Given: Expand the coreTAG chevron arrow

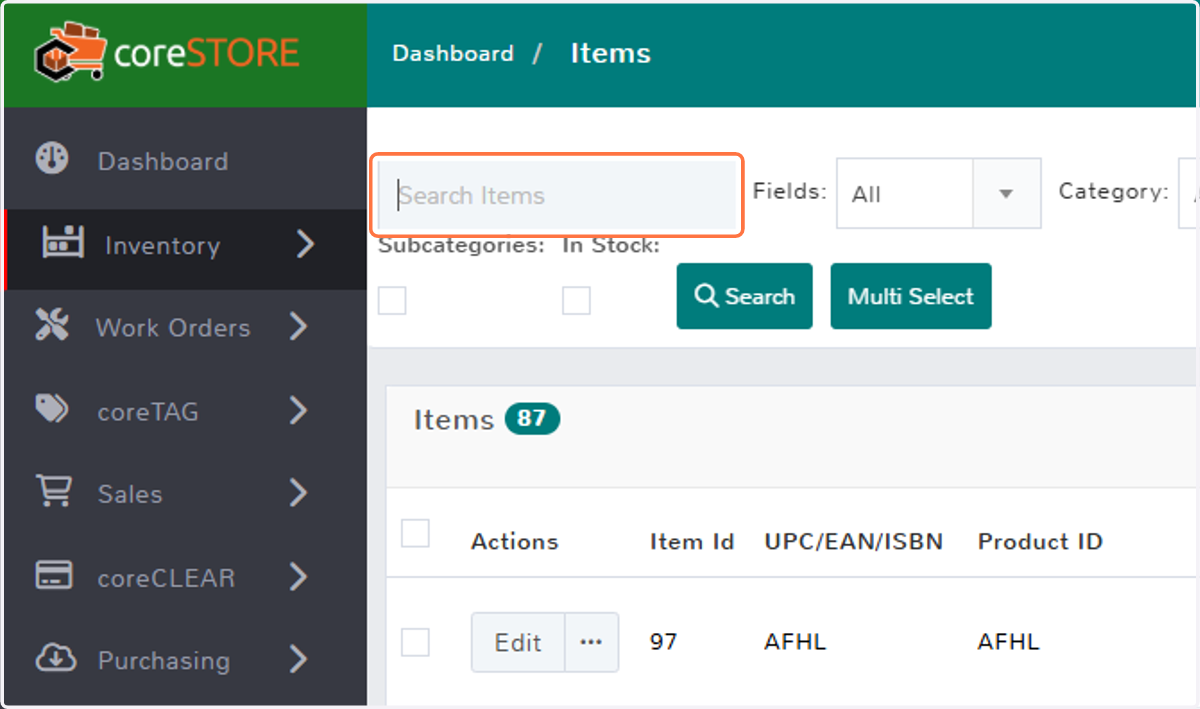Looking at the screenshot, I should [x=298, y=410].
